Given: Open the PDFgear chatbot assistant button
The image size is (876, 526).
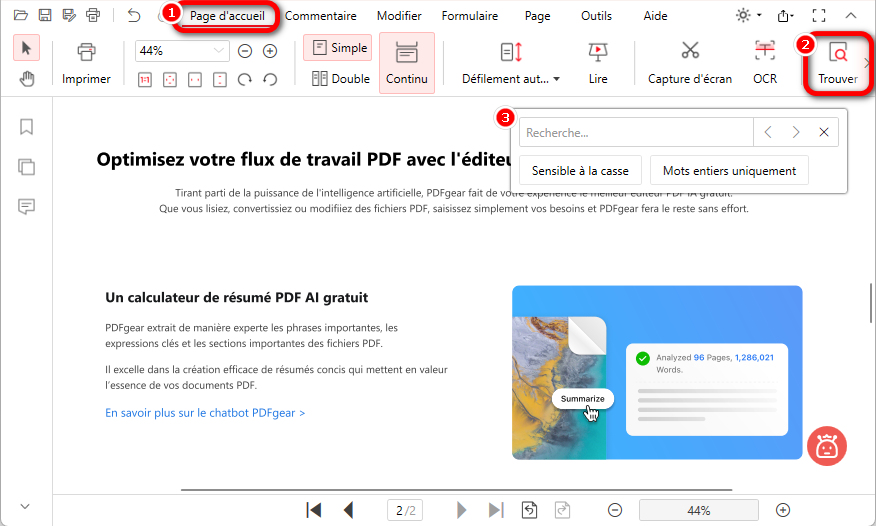Looking at the screenshot, I should 826,446.
